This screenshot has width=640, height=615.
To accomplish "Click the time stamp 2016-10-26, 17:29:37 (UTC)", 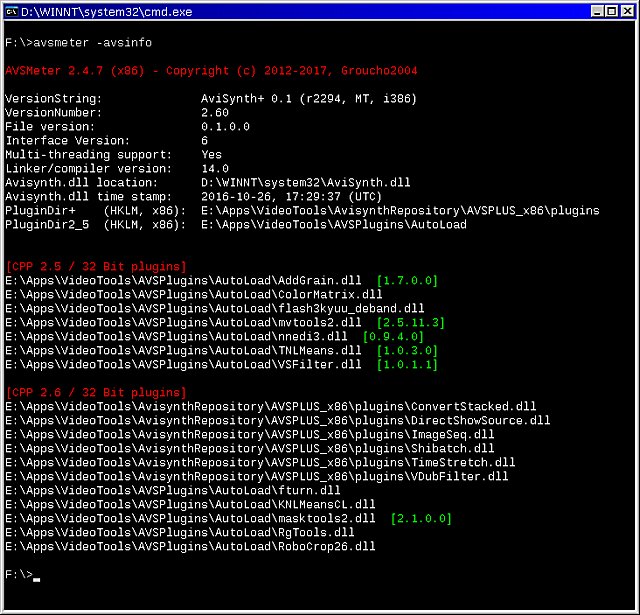I will pyautogui.click(x=291, y=197).
